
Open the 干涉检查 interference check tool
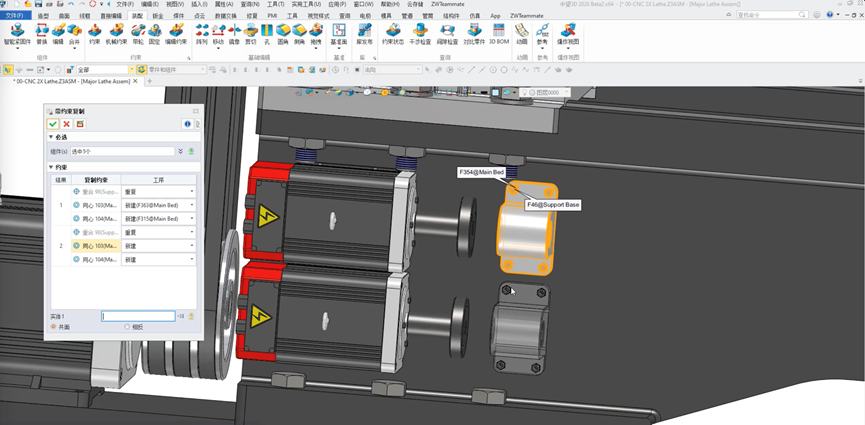coord(420,32)
